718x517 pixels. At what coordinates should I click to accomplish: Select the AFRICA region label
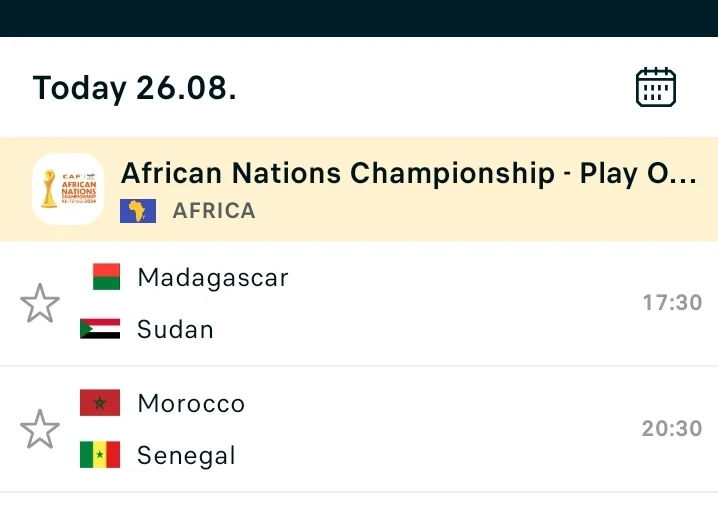pyautogui.click(x=214, y=211)
